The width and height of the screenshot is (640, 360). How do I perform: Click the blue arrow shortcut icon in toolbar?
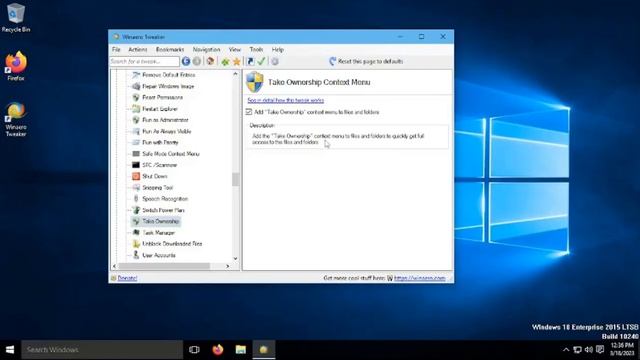click(x=250, y=61)
